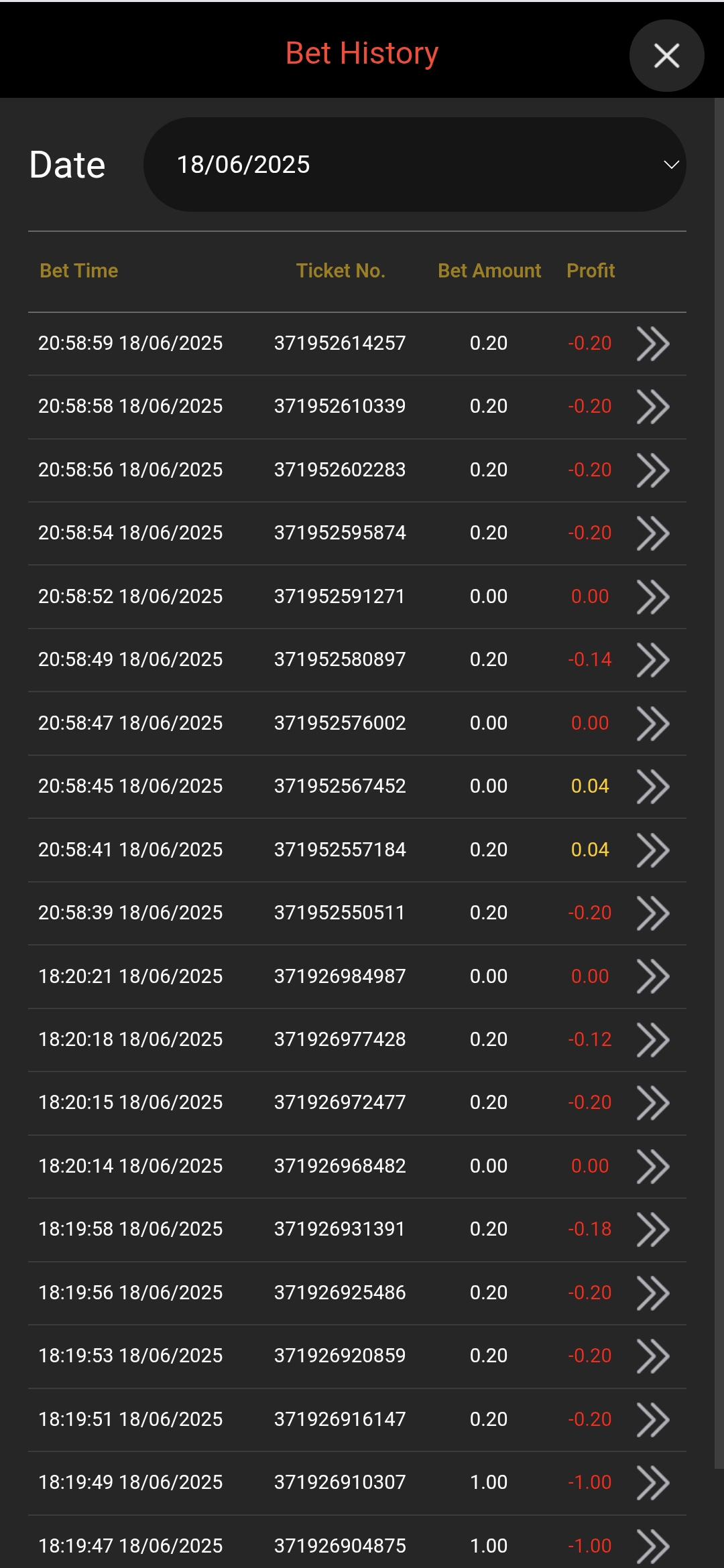Open details arrow for ticket 371952602283
Viewport: 724px width, 1568px height.
point(653,470)
